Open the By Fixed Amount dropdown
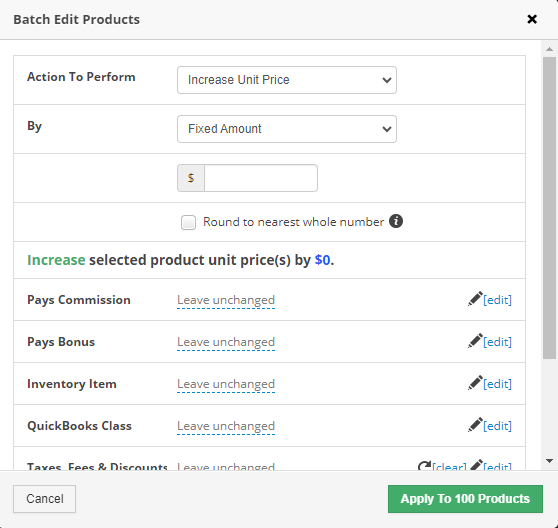This screenshot has height=528, width=558. point(287,129)
